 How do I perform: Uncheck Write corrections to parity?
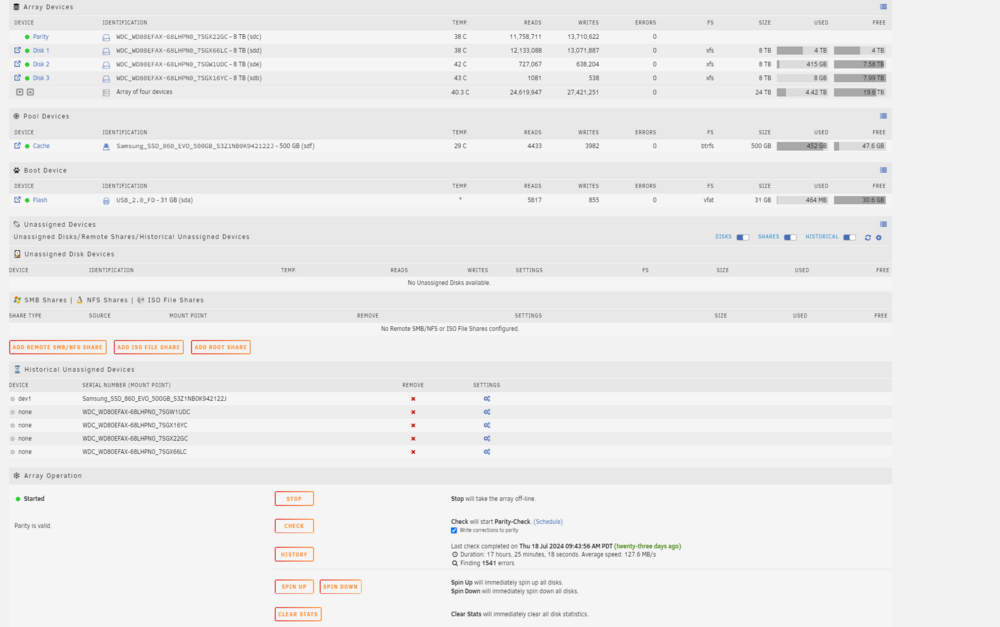click(x=454, y=531)
